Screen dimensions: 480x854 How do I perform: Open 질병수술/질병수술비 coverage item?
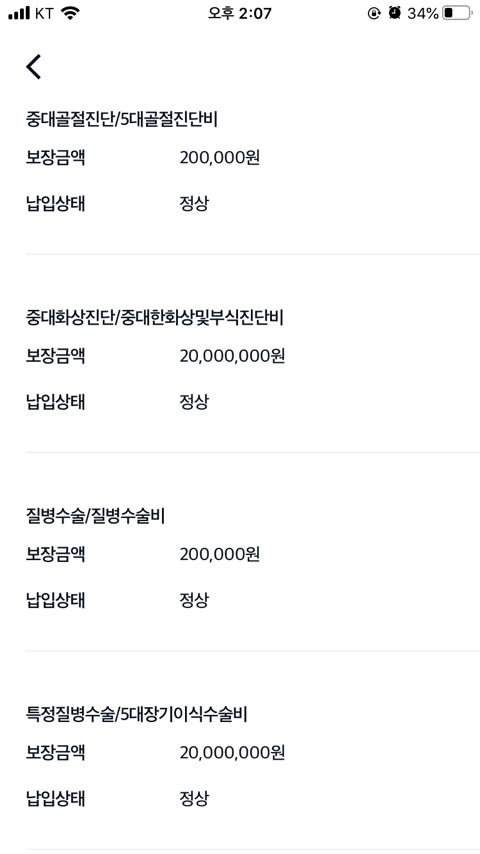click(x=95, y=516)
